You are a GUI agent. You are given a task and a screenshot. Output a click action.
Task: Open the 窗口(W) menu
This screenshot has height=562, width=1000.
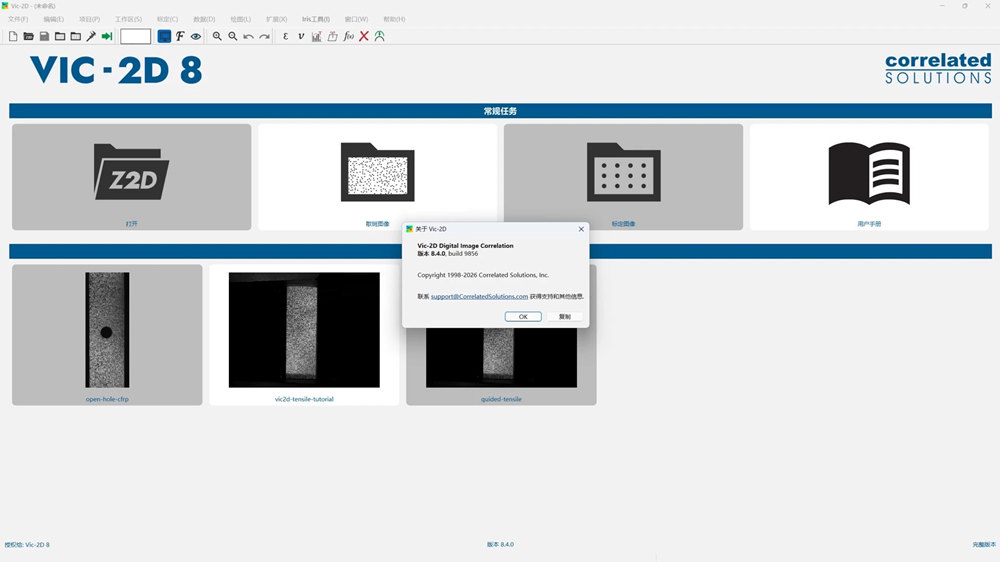click(356, 19)
